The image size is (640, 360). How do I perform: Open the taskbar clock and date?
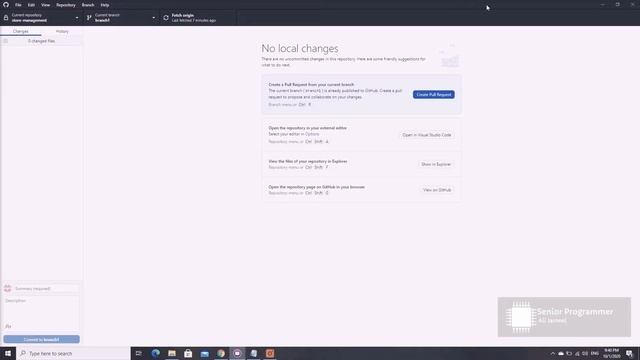click(x=611, y=353)
